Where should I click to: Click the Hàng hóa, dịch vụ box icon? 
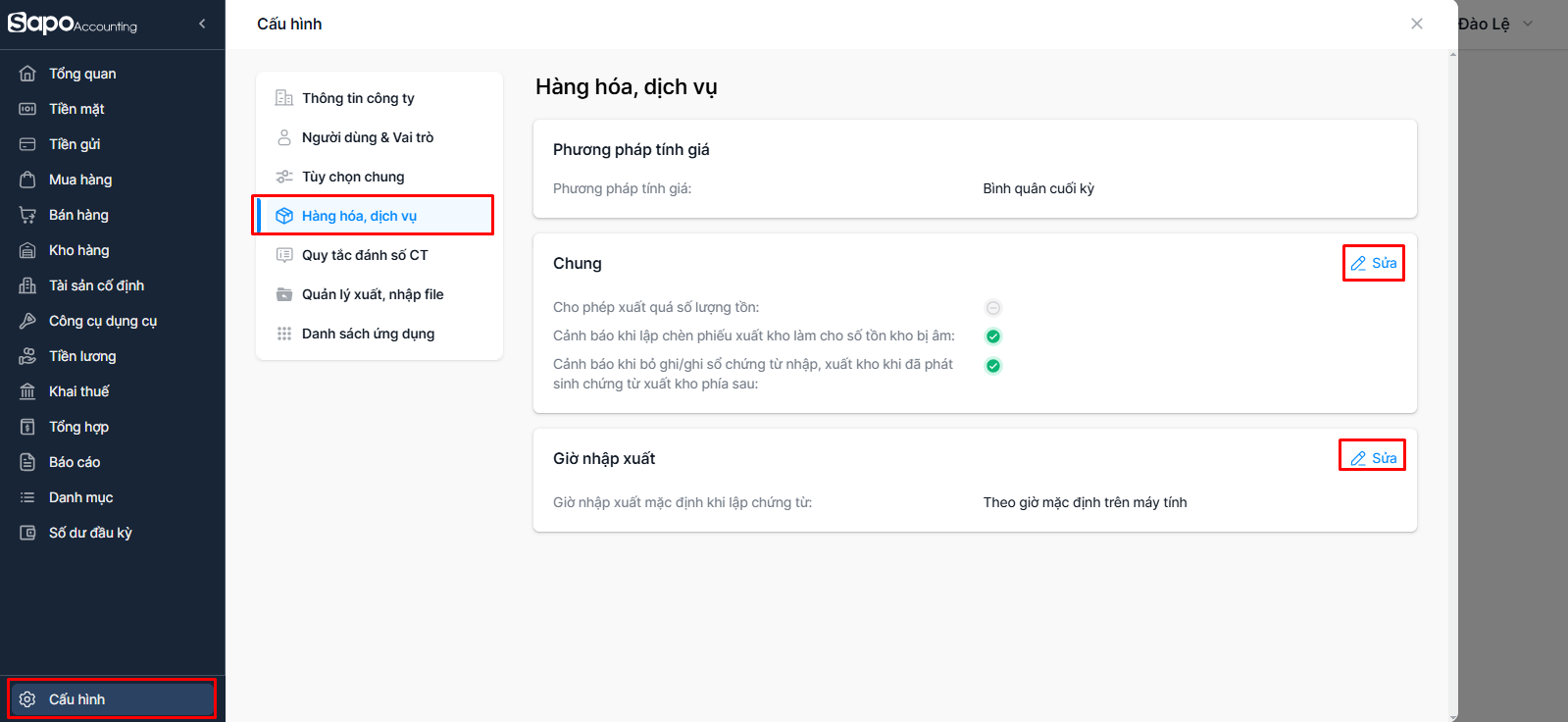(x=284, y=216)
